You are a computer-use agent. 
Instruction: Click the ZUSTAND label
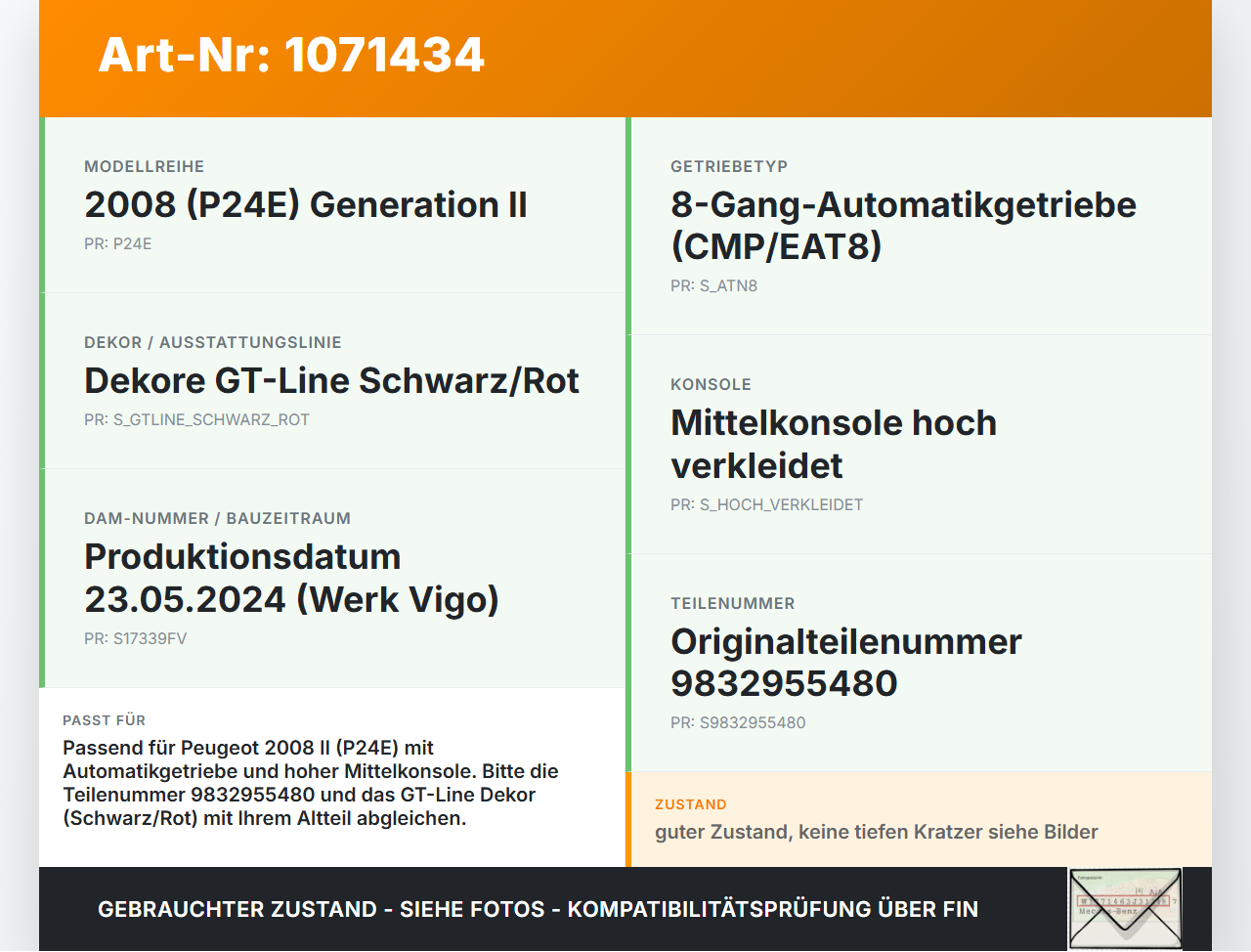691,804
